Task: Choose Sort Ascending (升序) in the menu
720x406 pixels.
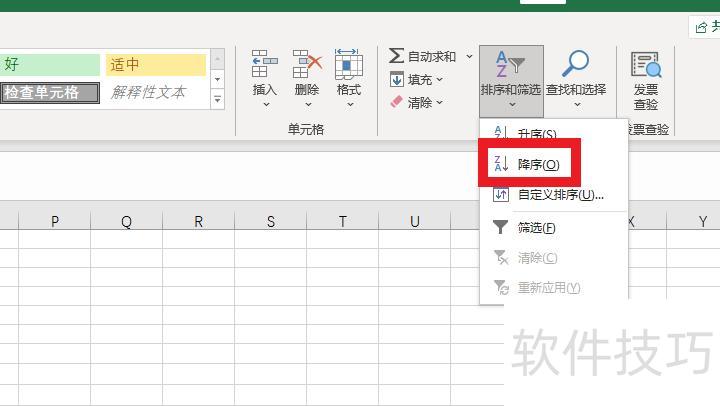Action: 553,133
